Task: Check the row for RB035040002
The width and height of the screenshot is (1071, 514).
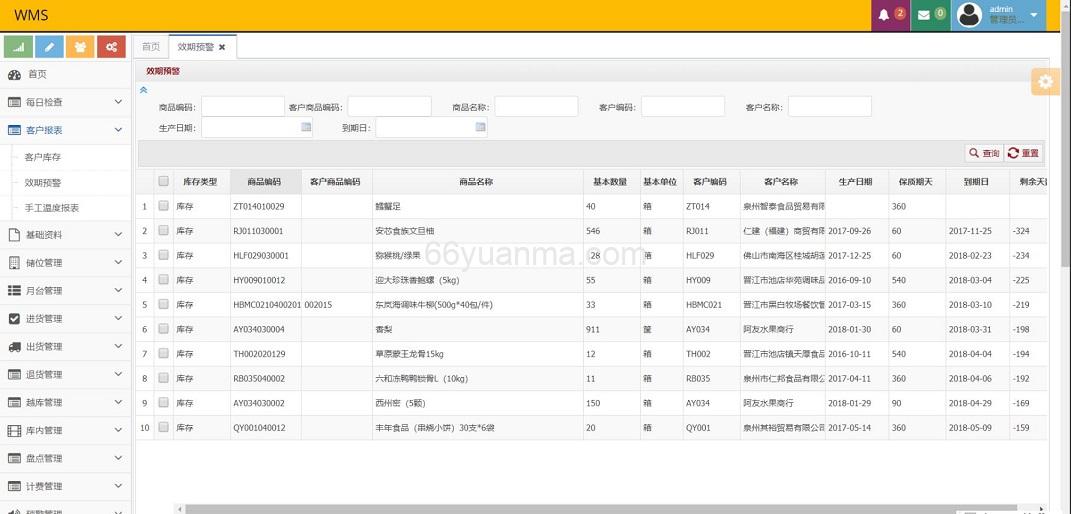Action: [x=163, y=378]
